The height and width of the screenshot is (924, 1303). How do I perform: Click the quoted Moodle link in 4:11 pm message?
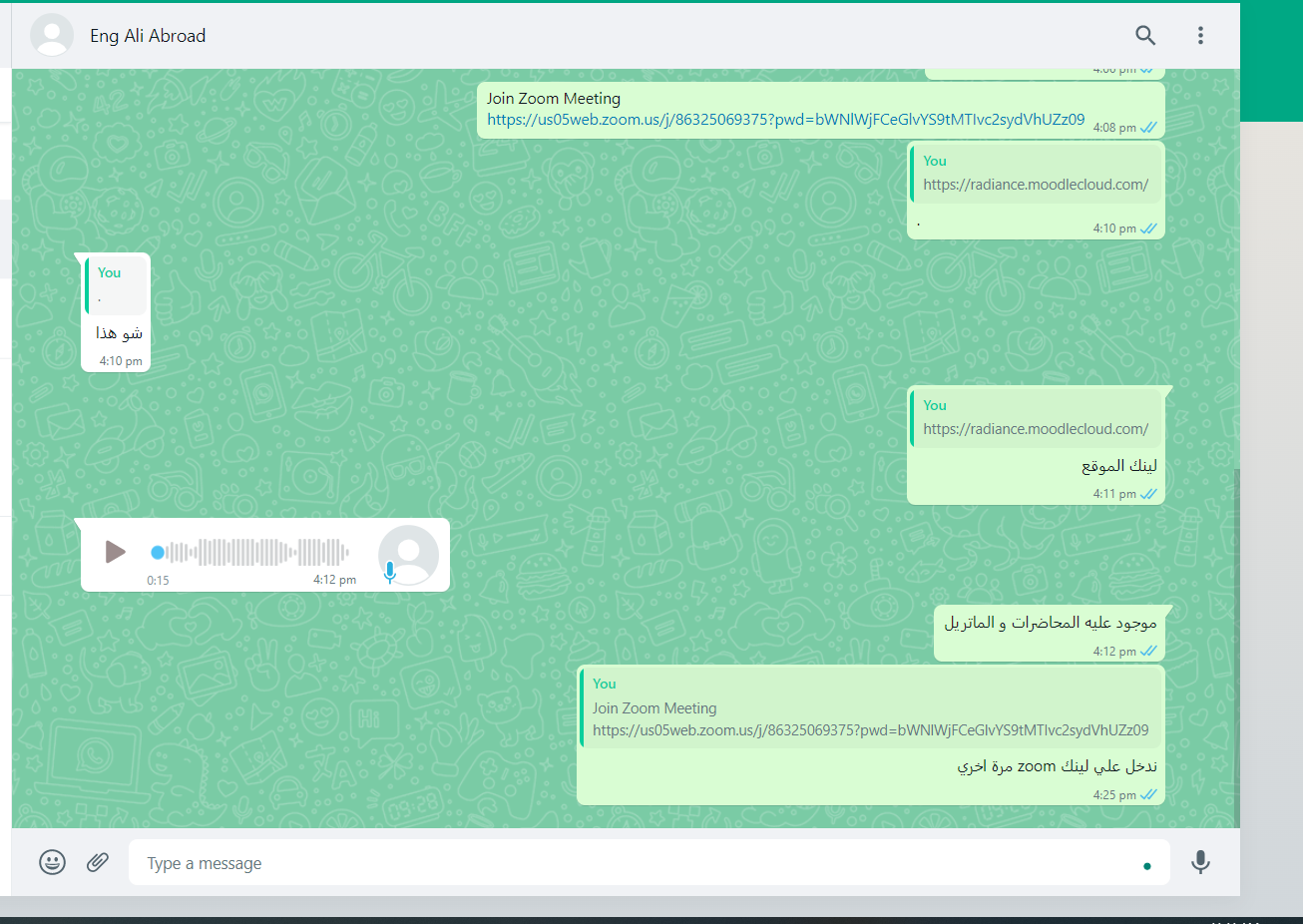click(1036, 429)
